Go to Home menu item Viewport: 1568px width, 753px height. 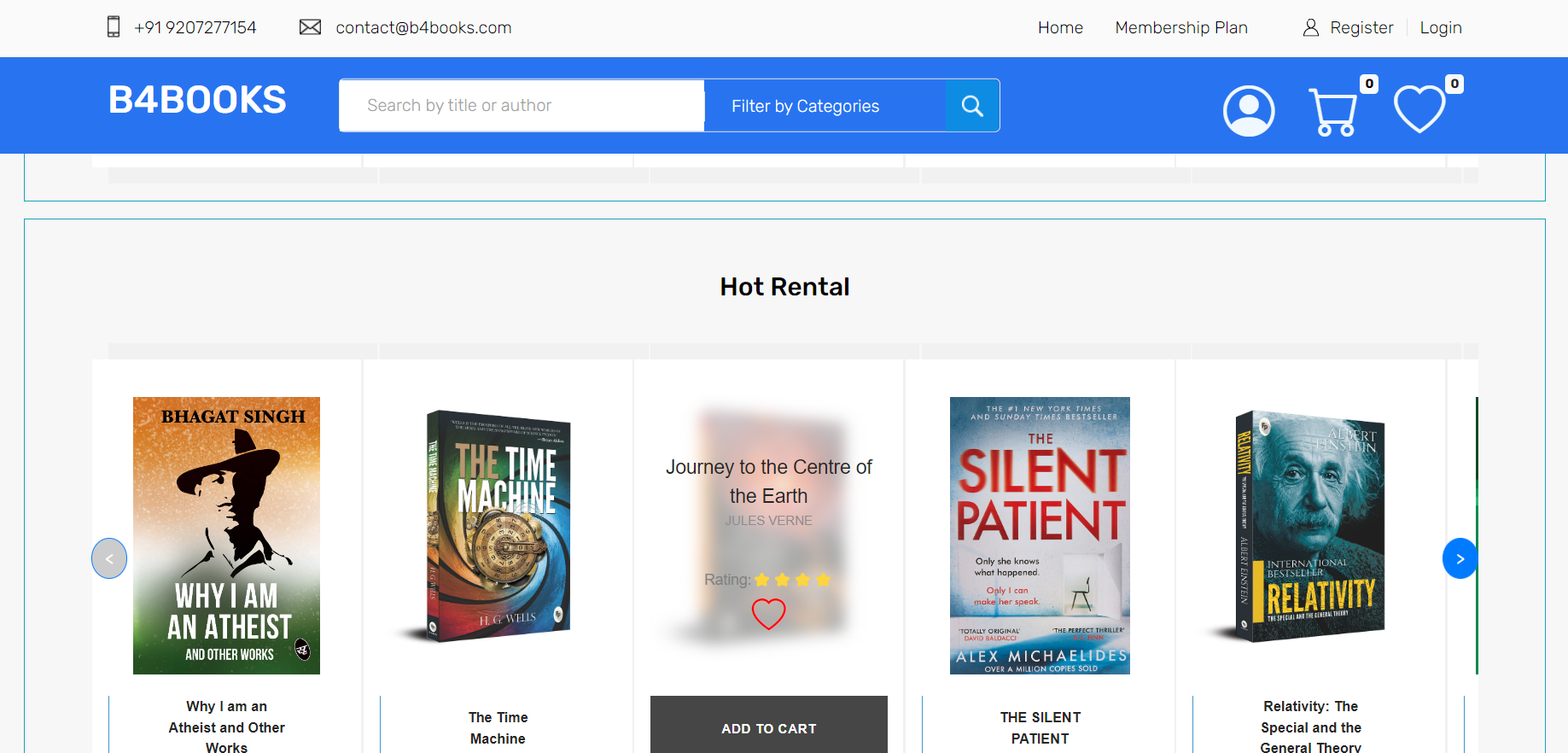point(1060,27)
